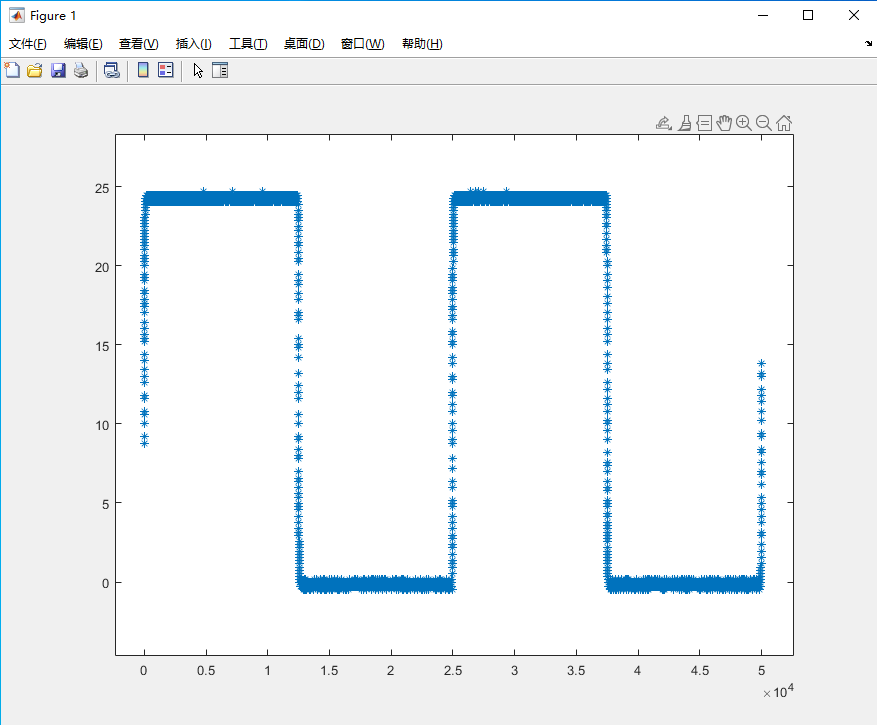Open the export icon's dropdown arrow
Screen dimensions: 877x725
(x=670, y=127)
